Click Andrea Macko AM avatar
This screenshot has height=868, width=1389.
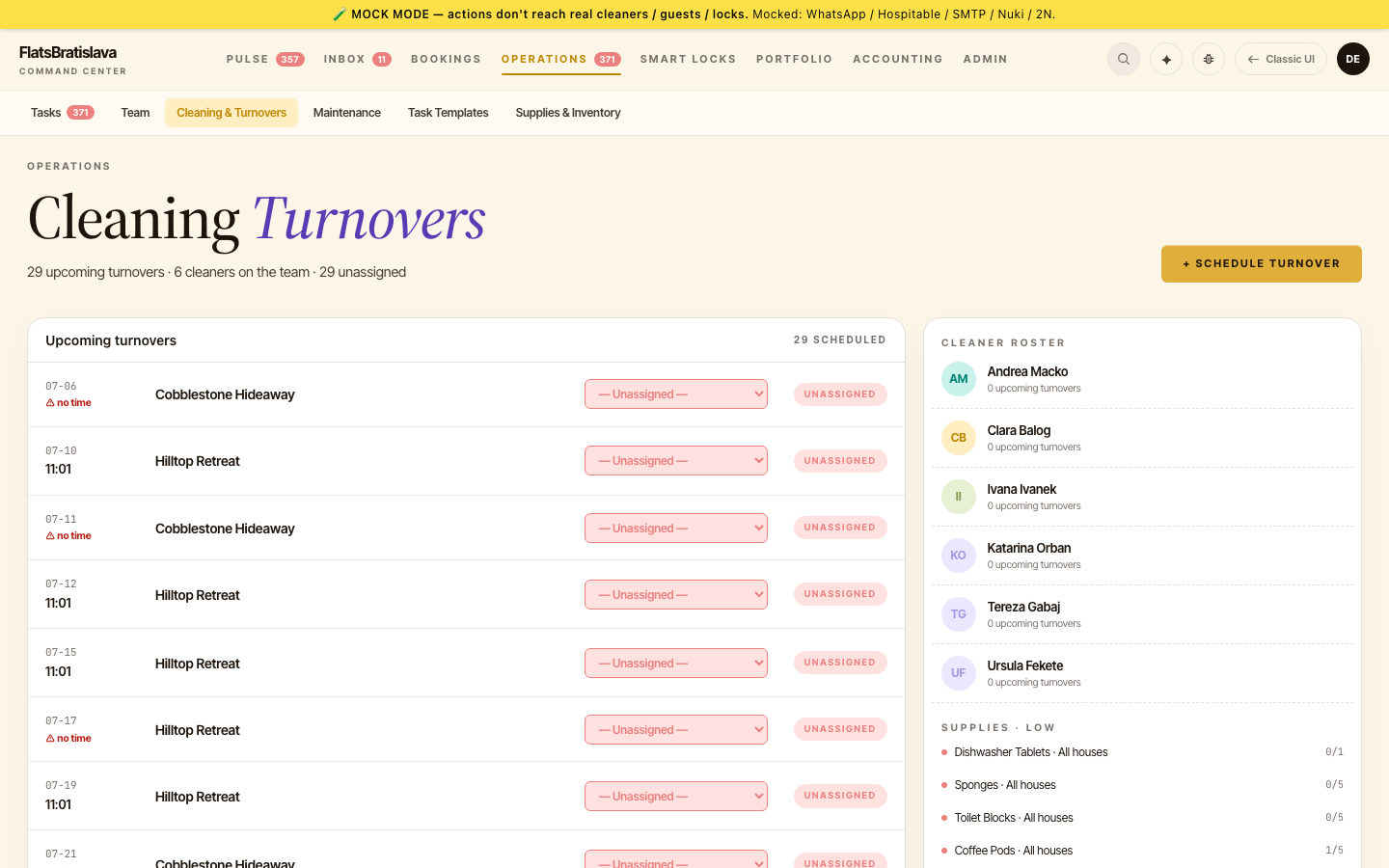(x=959, y=379)
